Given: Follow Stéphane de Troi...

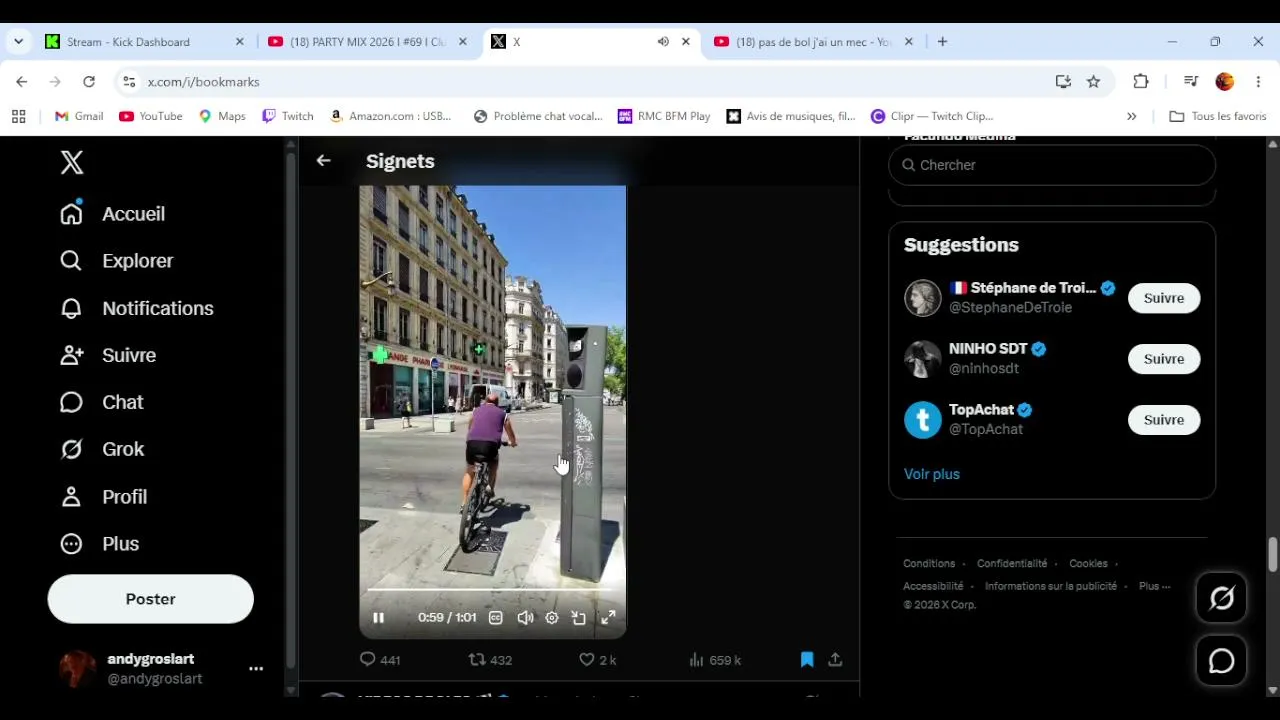Looking at the screenshot, I should tap(1164, 298).
